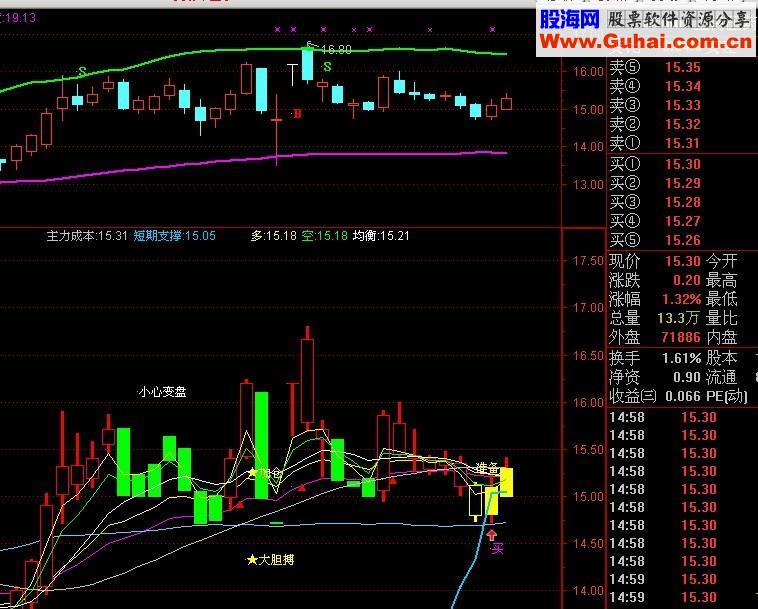The width and height of the screenshot is (758, 609).
Task: Click the green S marker next to 16.80
Action: point(327,66)
